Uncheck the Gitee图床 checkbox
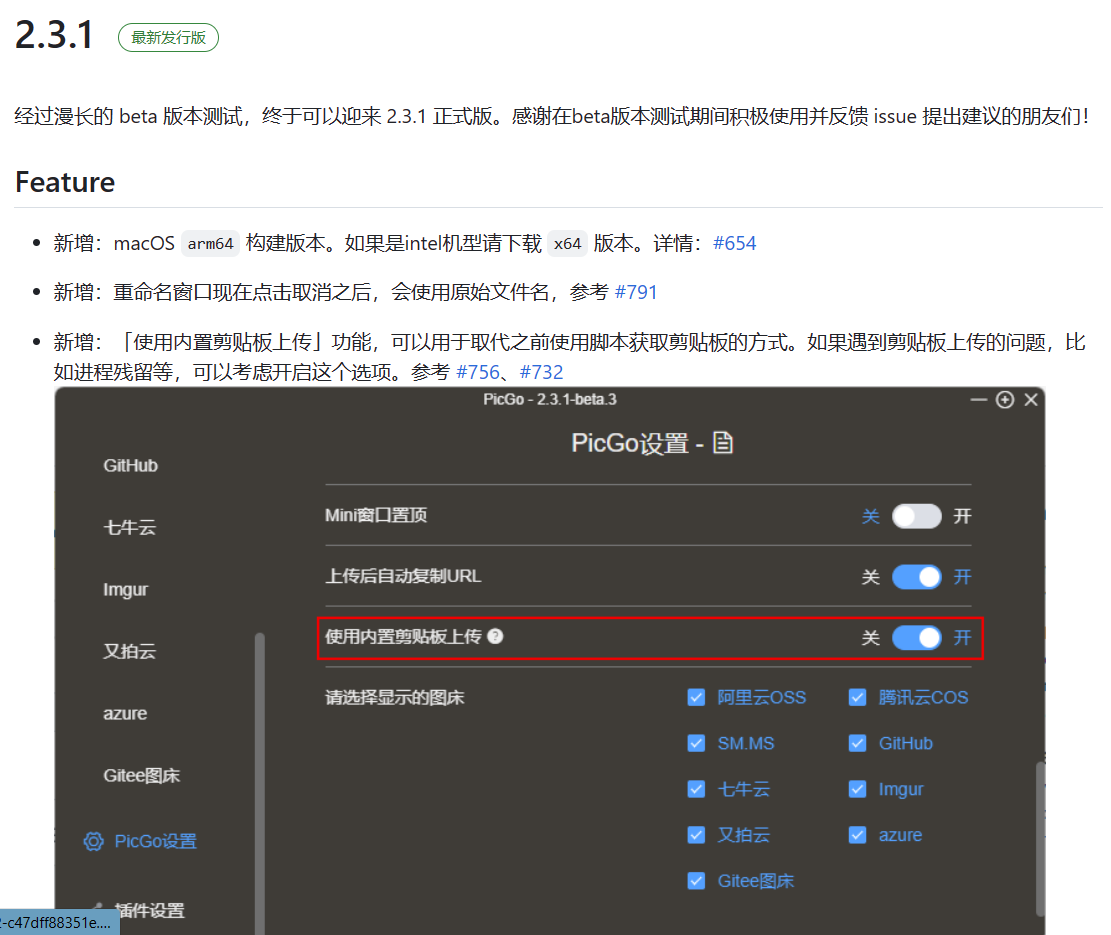This screenshot has width=1111, height=935. 696,880
